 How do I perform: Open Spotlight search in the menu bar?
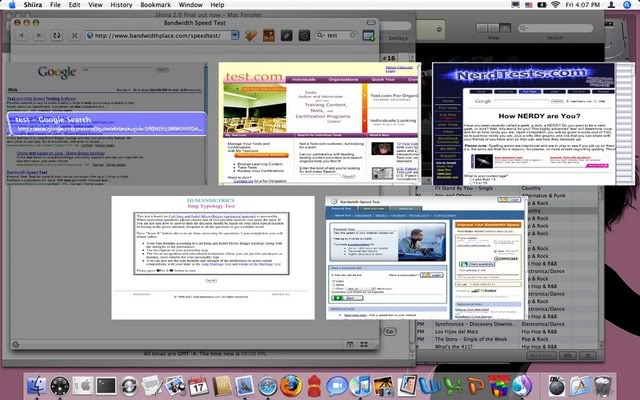tap(628, 5)
